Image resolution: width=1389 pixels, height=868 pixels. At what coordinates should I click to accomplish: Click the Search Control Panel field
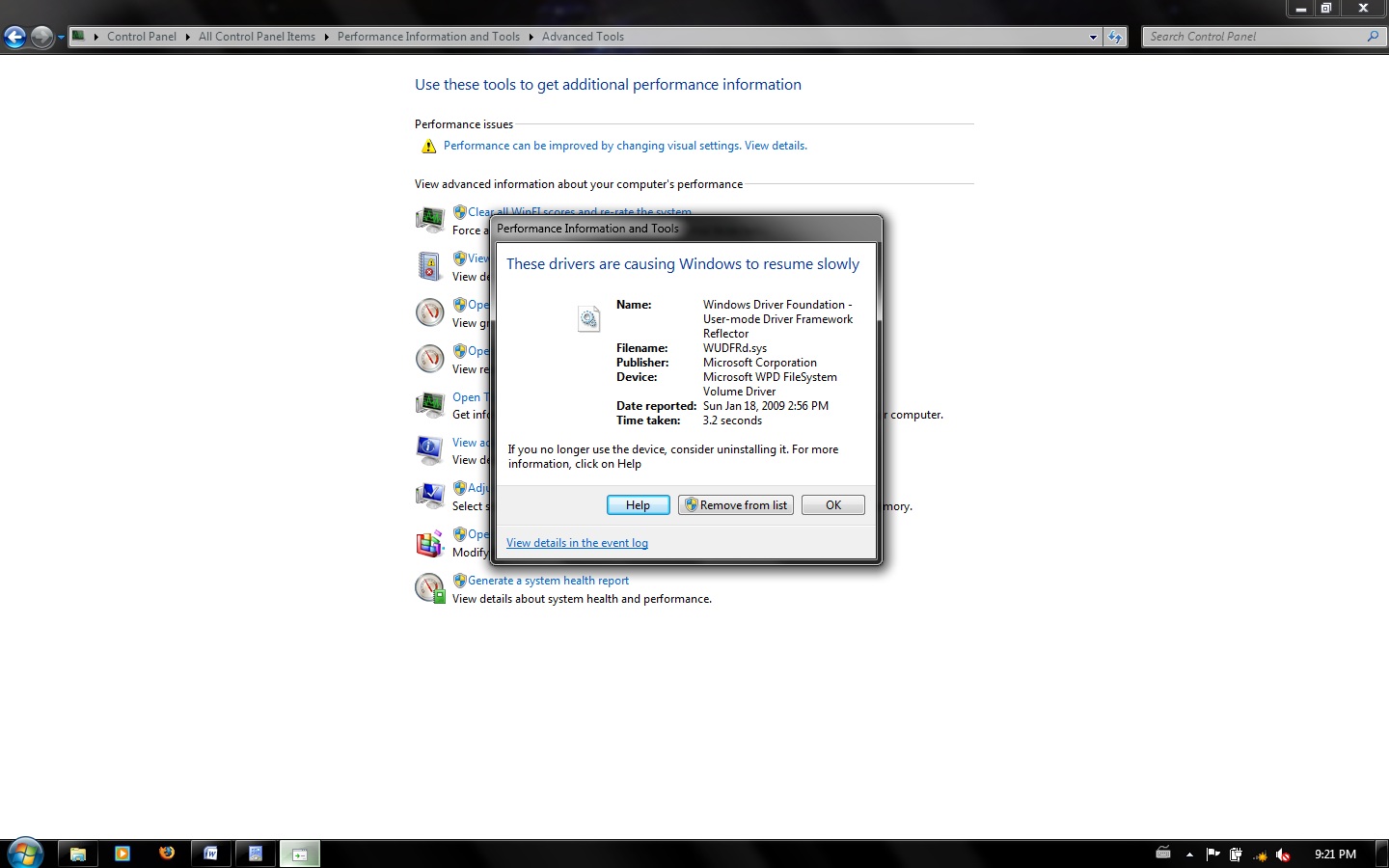pos(1254,37)
